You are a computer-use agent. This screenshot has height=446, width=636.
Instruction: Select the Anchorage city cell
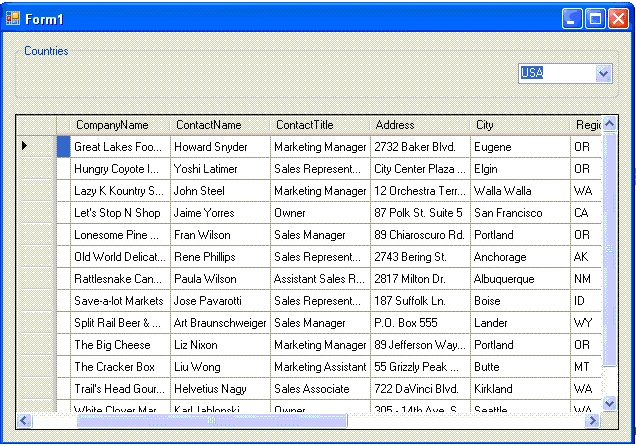click(x=520, y=257)
